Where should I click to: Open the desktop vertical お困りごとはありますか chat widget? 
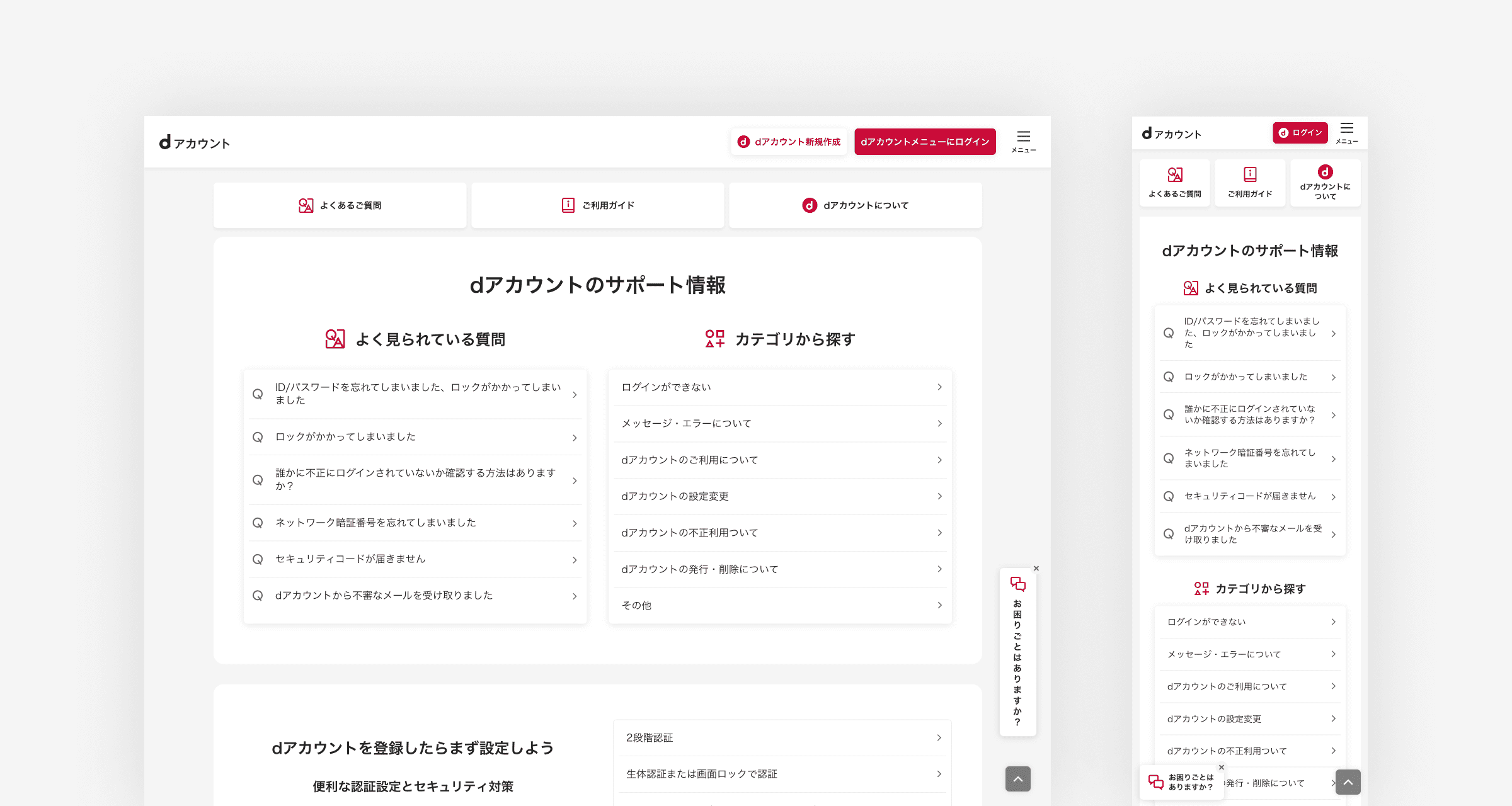point(1017,652)
